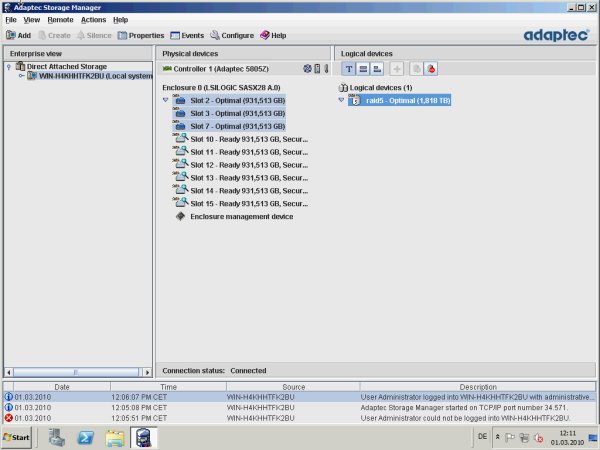Click the Help toolbar button with book icon
The width and height of the screenshot is (600, 450).
(273, 35)
